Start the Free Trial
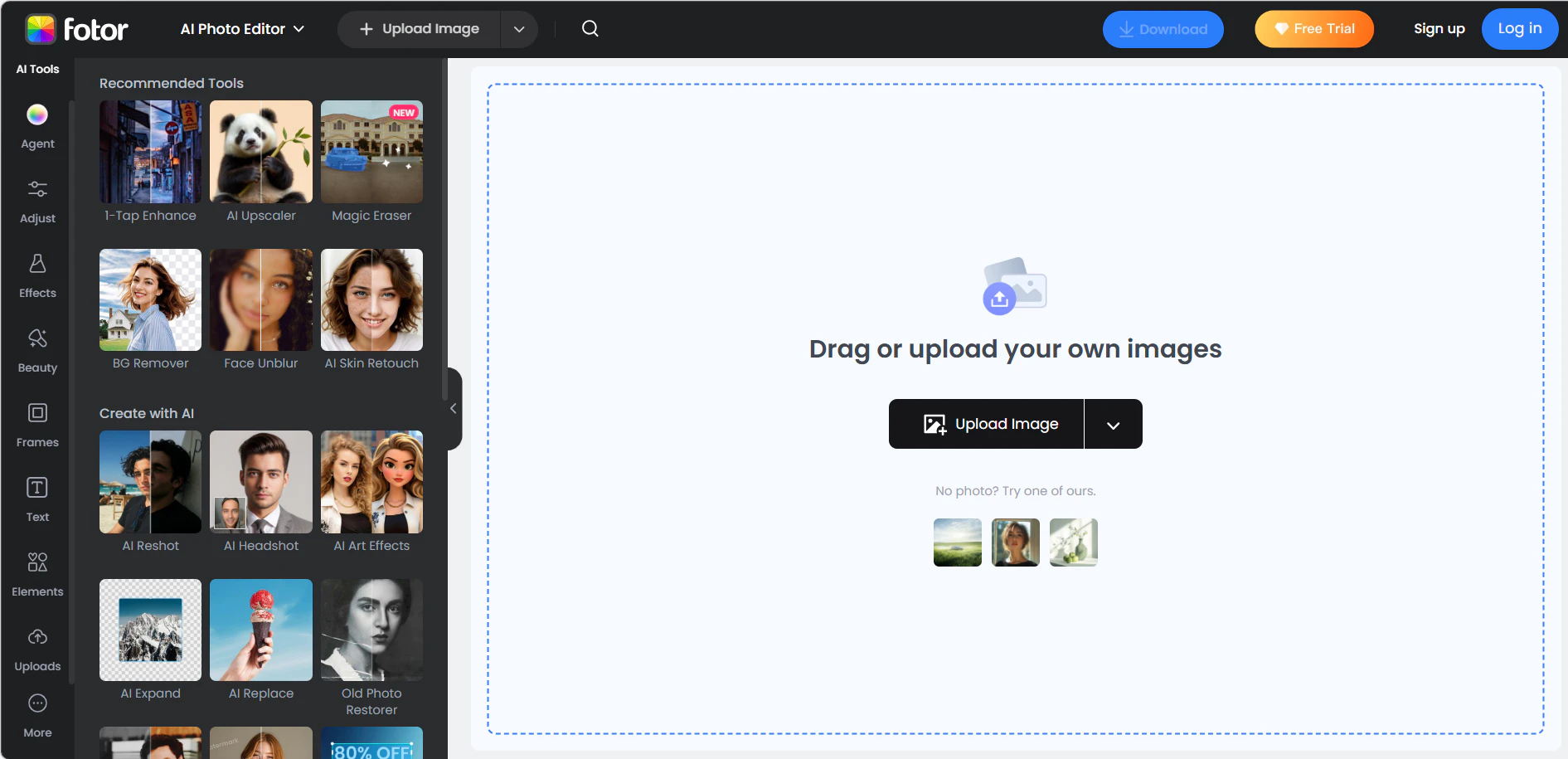The height and width of the screenshot is (759, 1568). point(1313,29)
